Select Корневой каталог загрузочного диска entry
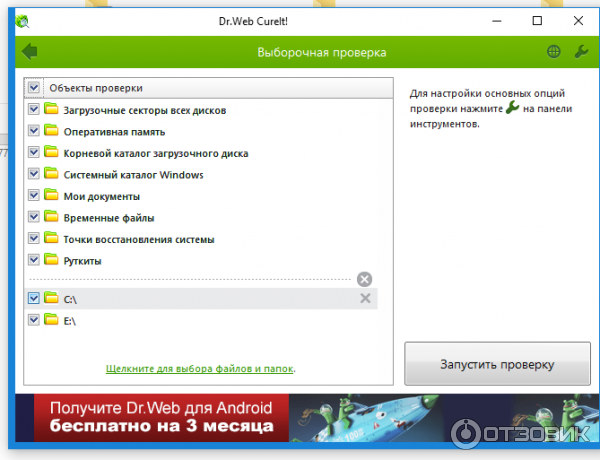 [x=155, y=153]
